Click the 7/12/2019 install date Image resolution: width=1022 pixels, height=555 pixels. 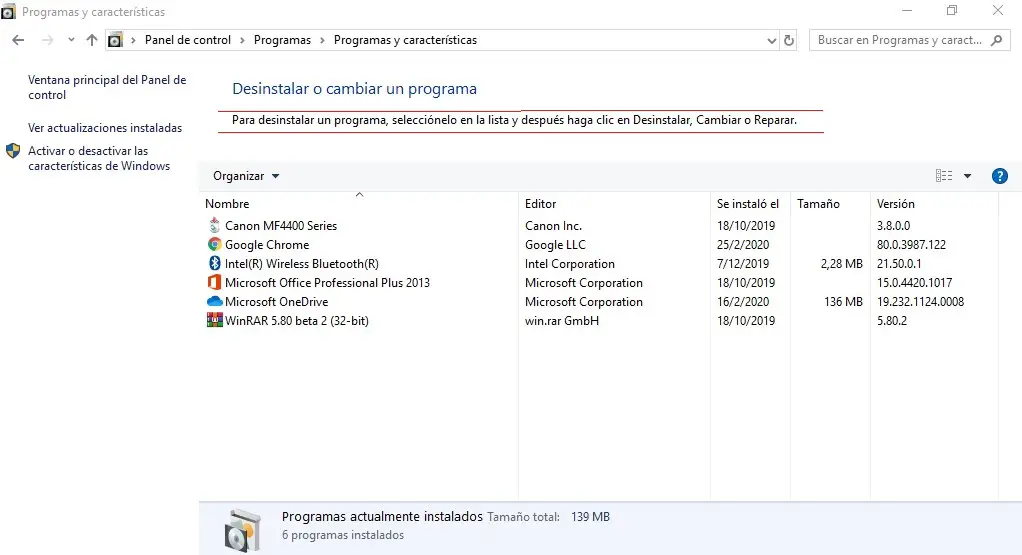(743, 263)
